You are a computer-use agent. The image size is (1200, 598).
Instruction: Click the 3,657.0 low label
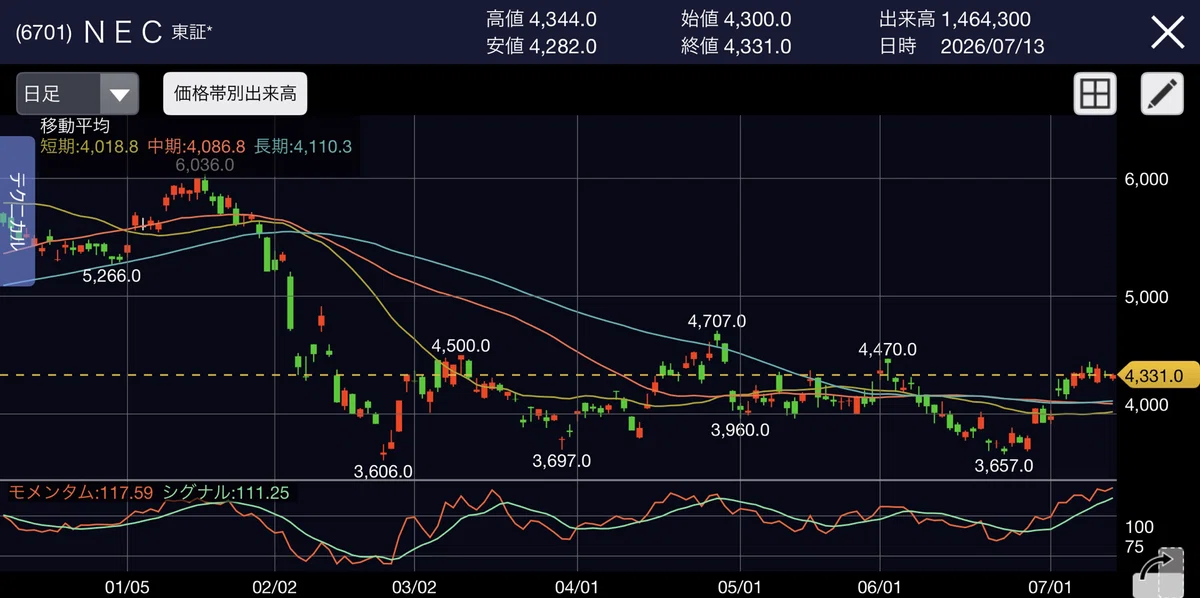pos(1003,466)
